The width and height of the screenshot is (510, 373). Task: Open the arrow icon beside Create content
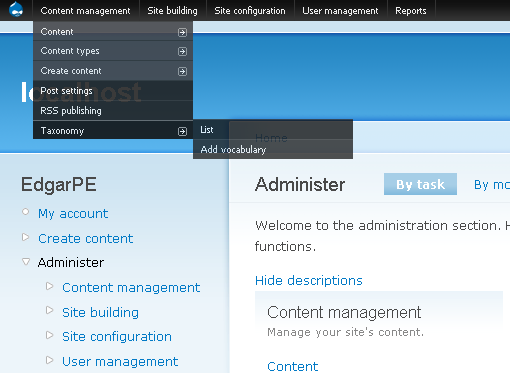(x=182, y=72)
